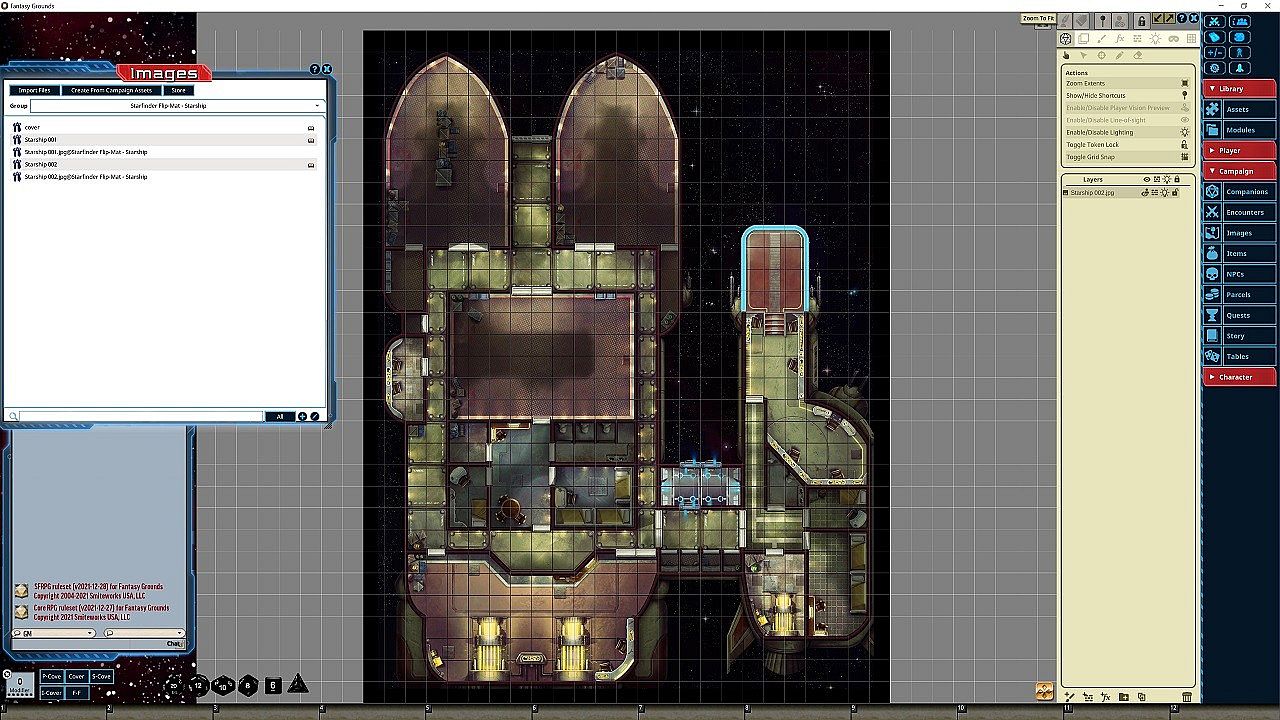The width and height of the screenshot is (1280, 720).
Task: Open the options gear icon
Action: click(x=1215, y=68)
